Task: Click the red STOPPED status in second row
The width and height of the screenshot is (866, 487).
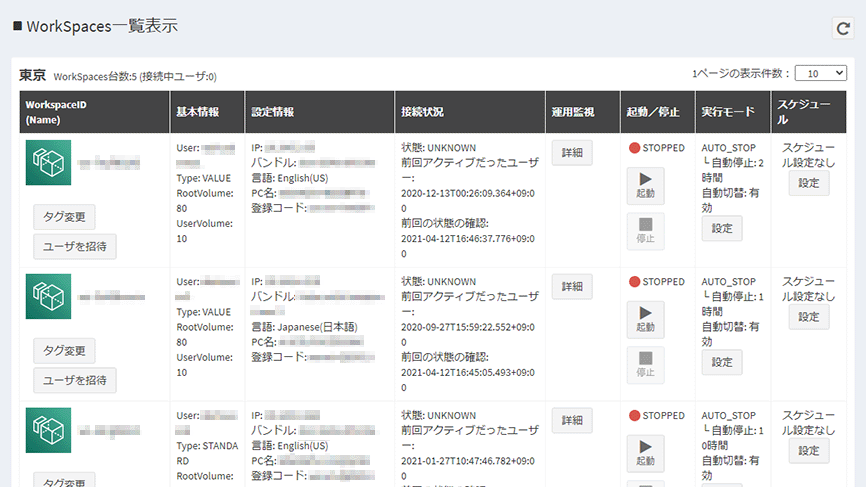Action: (x=657, y=282)
